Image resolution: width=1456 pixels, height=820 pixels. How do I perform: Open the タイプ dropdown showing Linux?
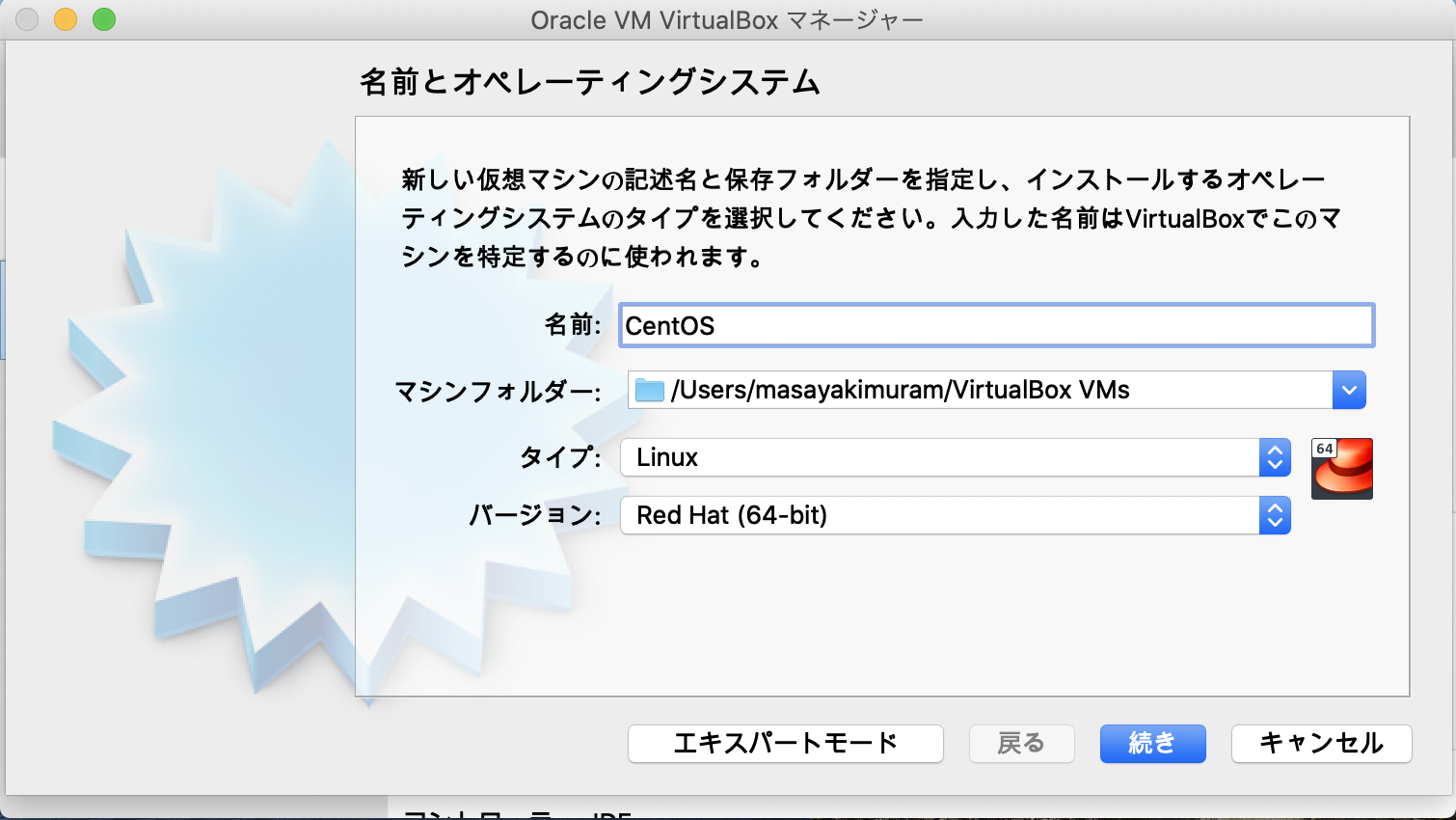click(x=956, y=457)
